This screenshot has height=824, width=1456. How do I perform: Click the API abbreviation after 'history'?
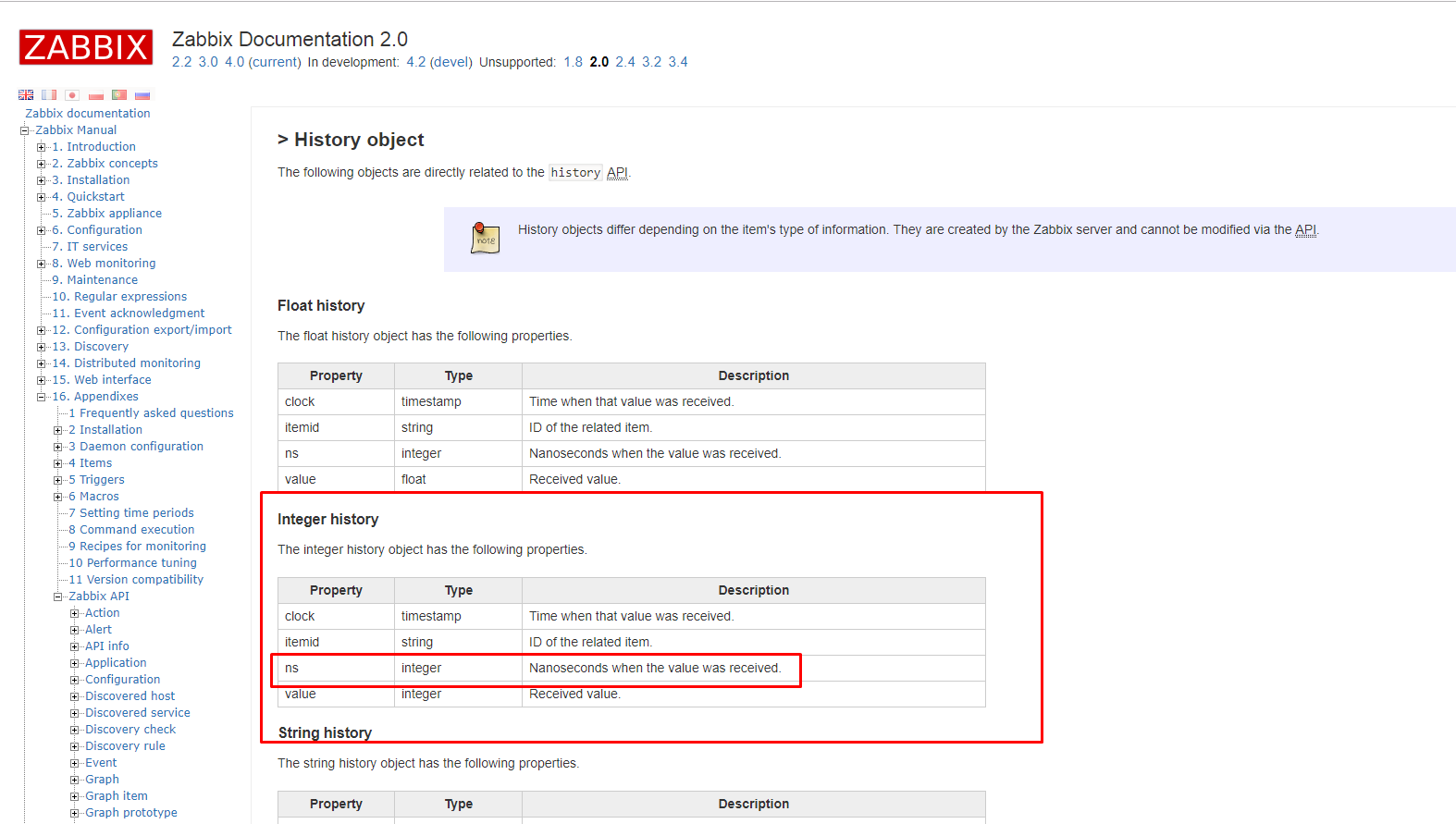tap(617, 173)
